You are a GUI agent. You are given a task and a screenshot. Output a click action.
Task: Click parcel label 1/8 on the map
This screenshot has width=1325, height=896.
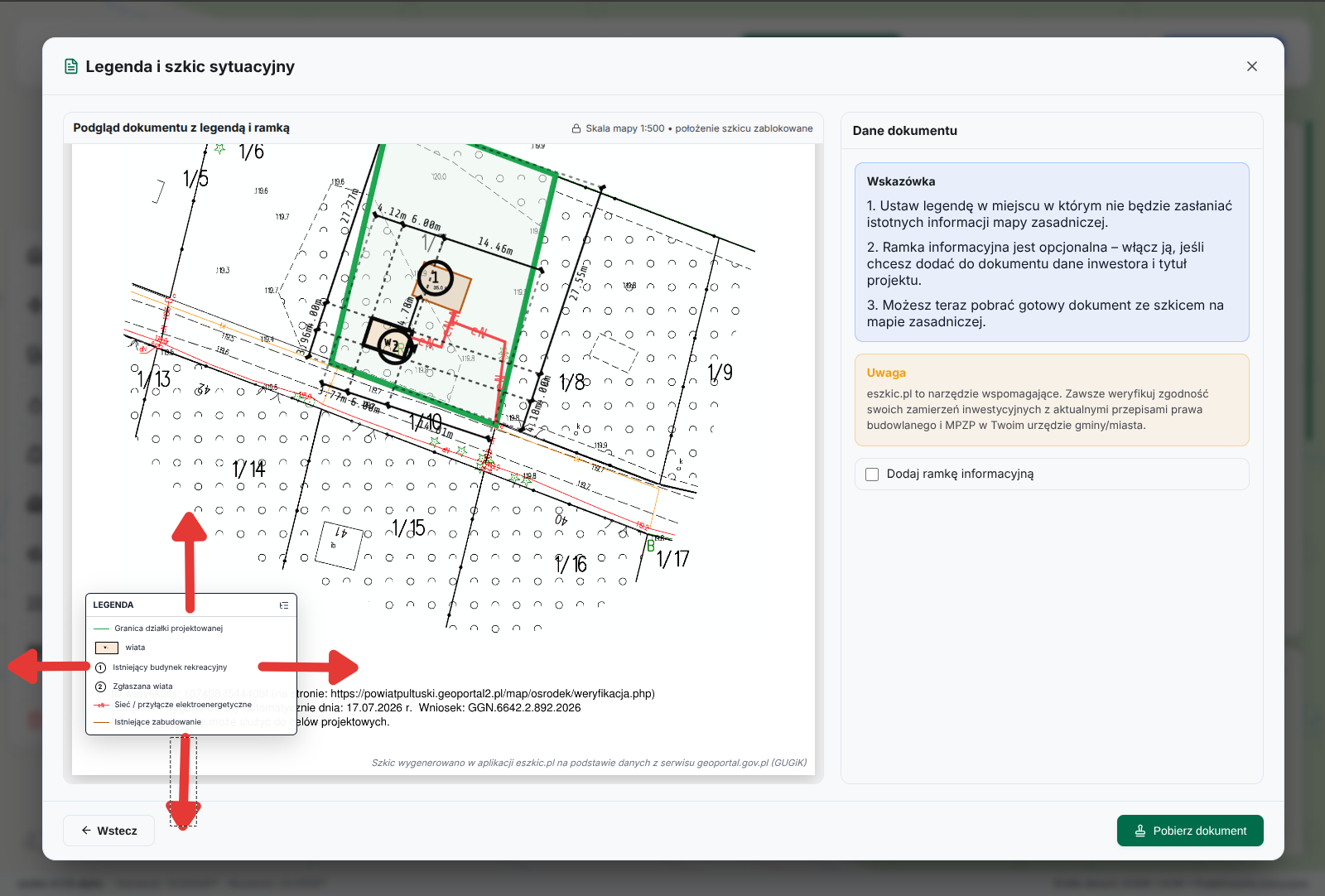pos(572,383)
